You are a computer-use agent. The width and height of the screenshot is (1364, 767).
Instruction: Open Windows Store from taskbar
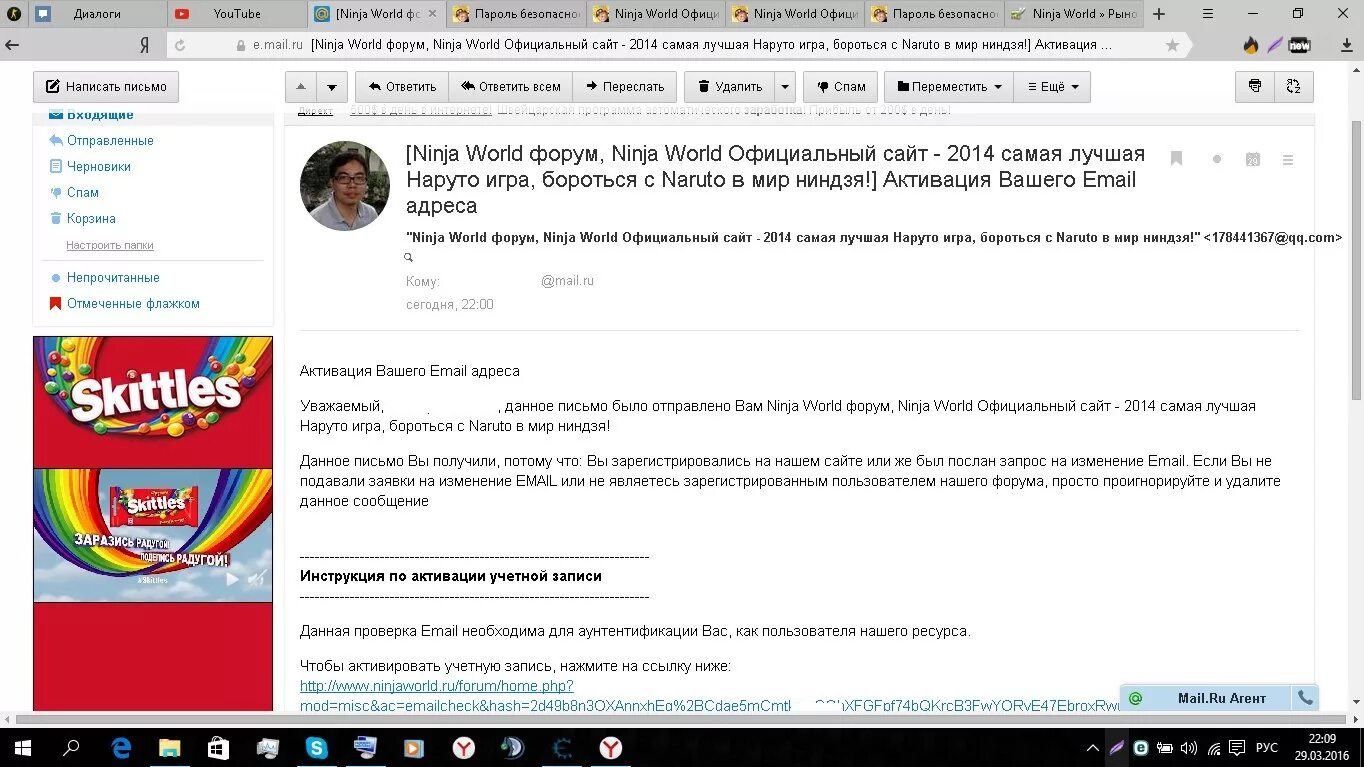click(218, 747)
